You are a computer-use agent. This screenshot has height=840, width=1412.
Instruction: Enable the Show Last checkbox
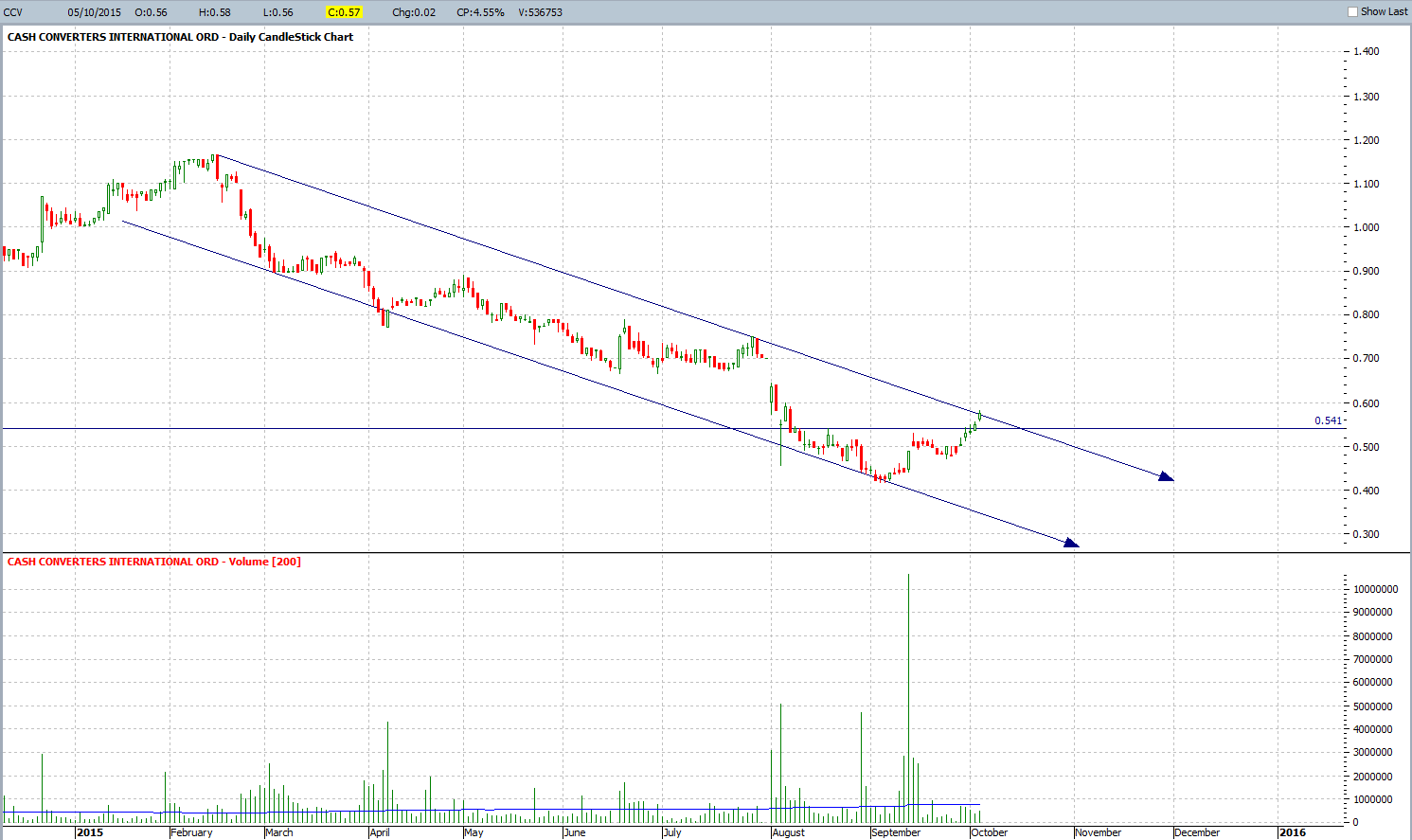[1352, 11]
